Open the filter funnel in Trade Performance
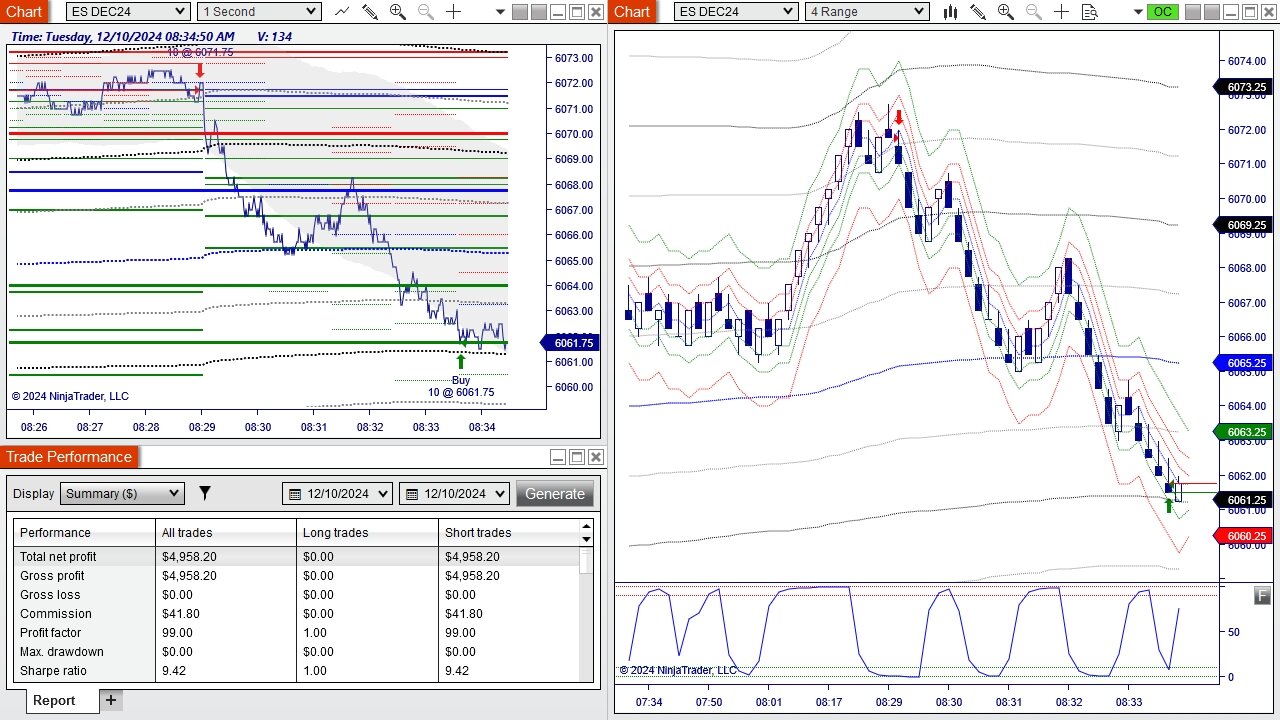The height and width of the screenshot is (720, 1280). tap(205, 493)
